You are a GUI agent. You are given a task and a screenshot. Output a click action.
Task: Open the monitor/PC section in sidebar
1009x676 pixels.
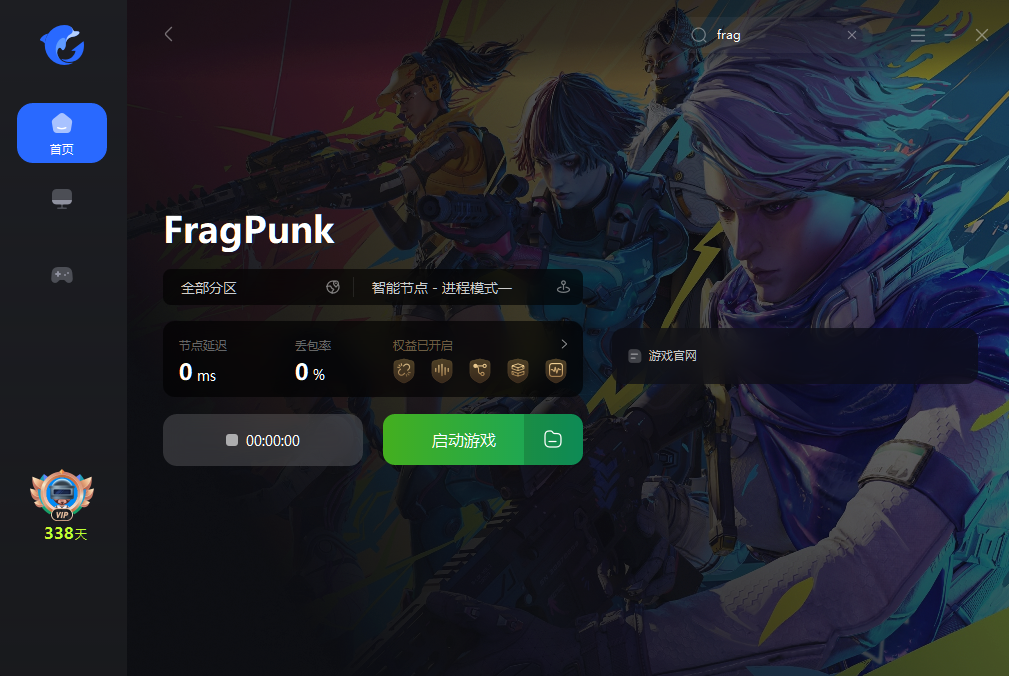tap(62, 199)
